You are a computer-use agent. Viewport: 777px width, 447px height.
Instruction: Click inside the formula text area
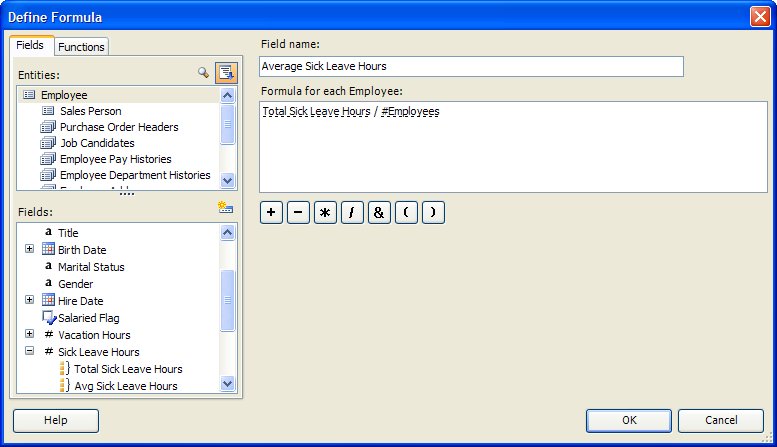513,147
